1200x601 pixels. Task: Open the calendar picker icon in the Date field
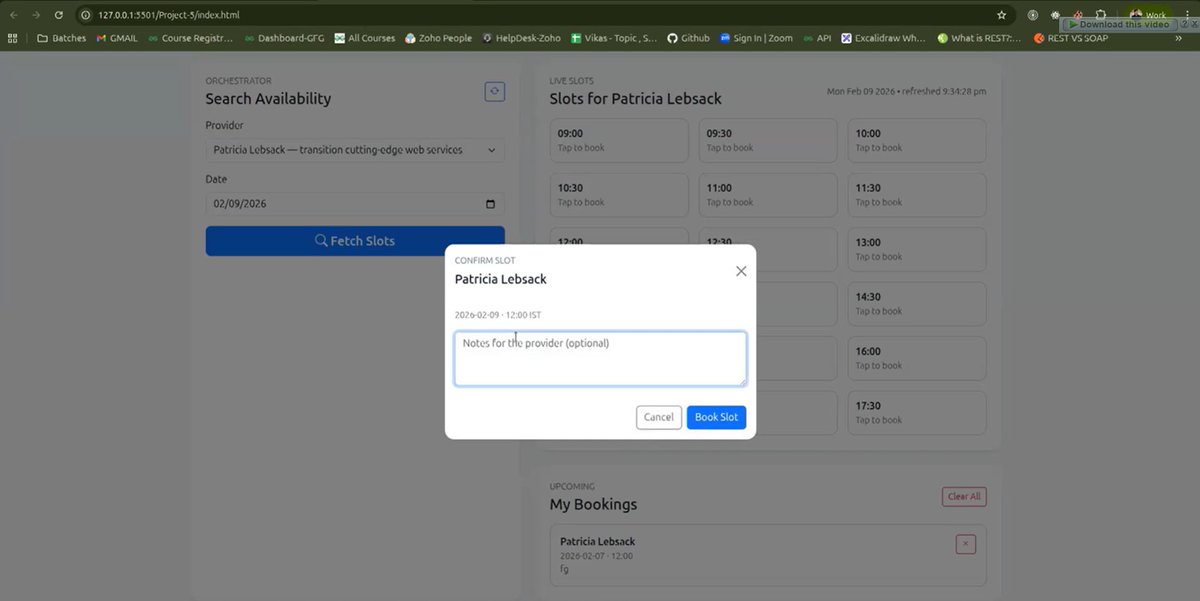(490, 204)
